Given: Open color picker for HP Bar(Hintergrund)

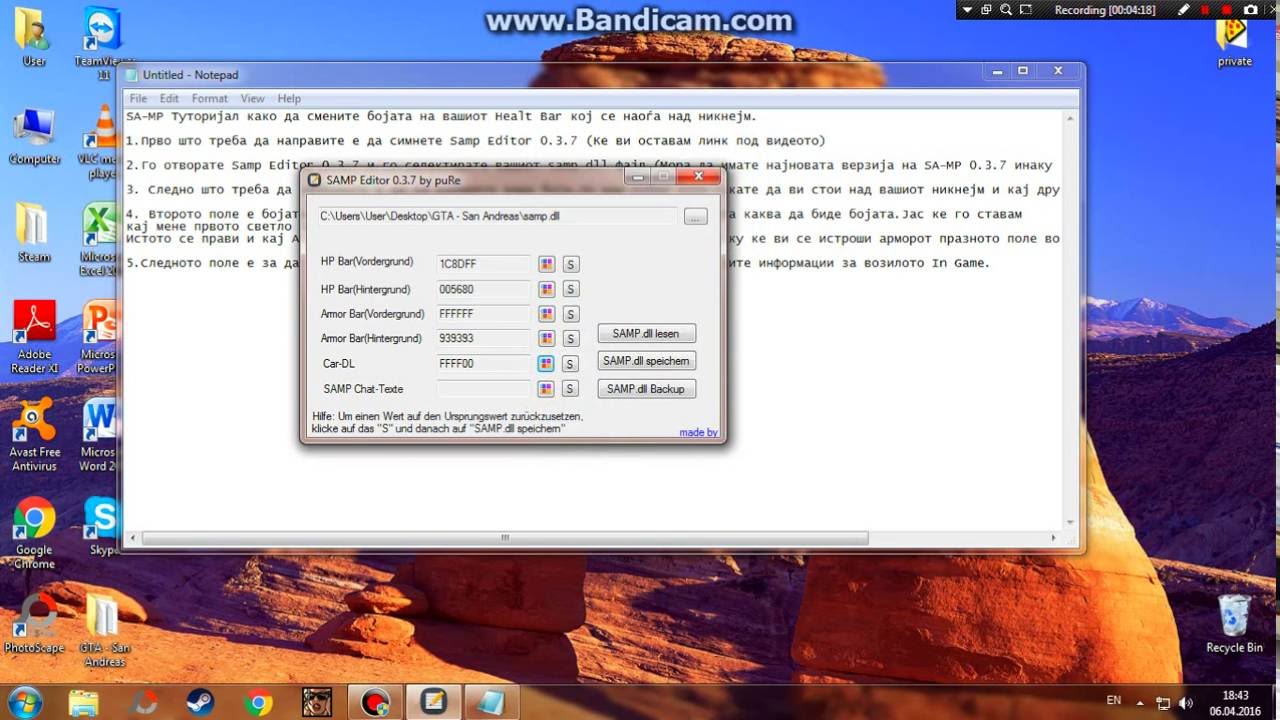Looking at the screenshot, I should pos(547,289).
